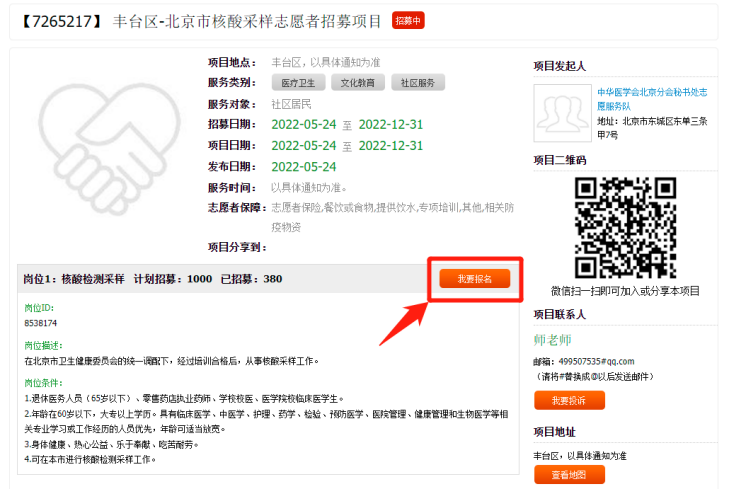Click the 岗位条件 green label
Image resolution: width=729 pixels, height=489 pixels.
[x=43, y=383]
